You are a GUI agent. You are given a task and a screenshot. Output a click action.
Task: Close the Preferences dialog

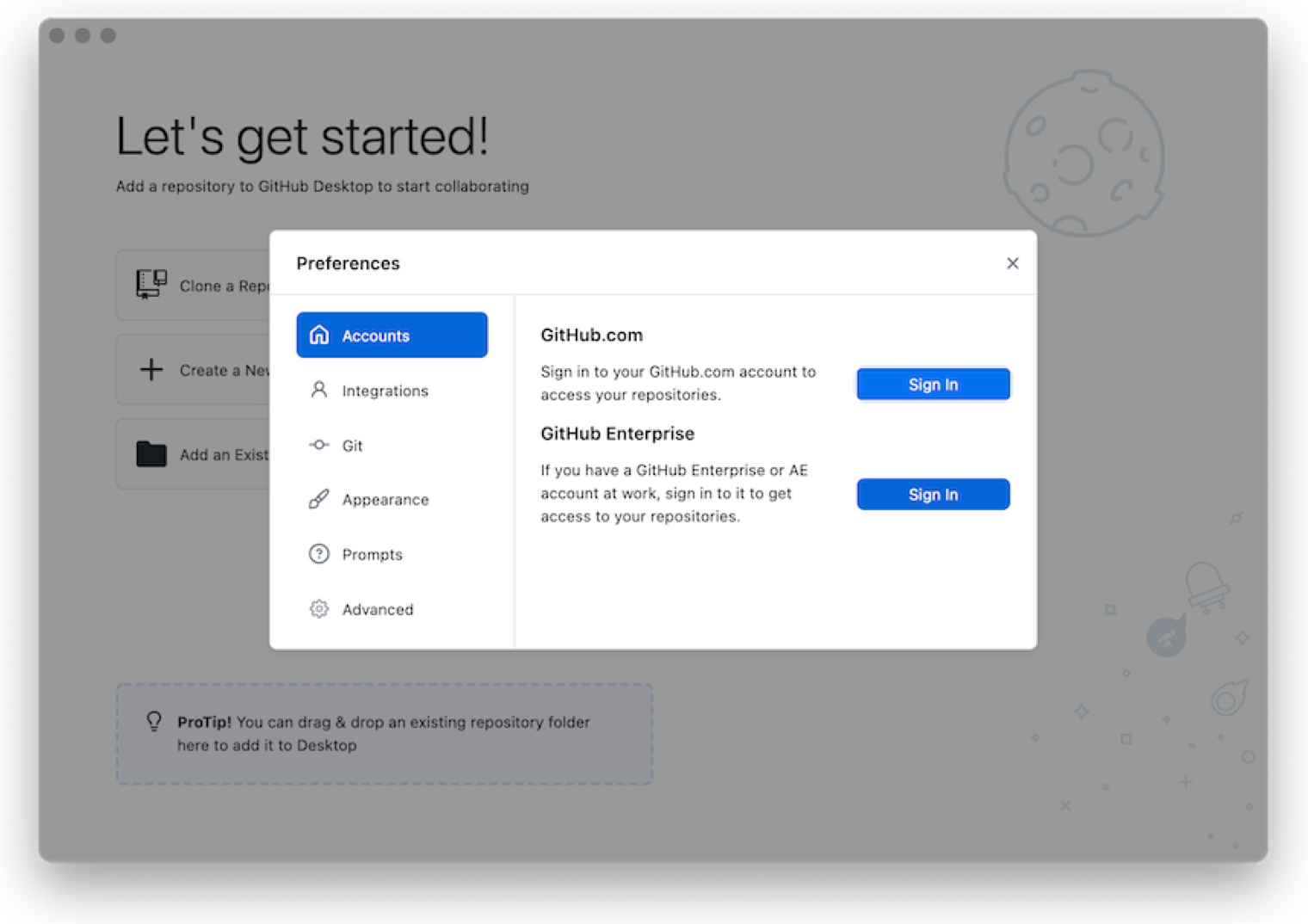tap(1012, 263)
